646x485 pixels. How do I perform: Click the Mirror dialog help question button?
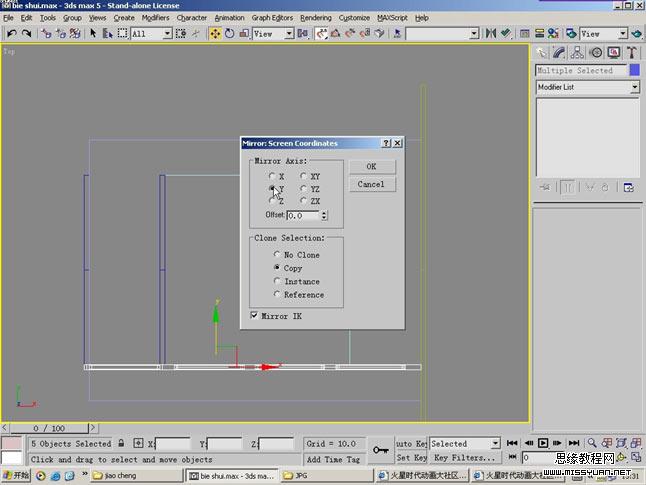coord(386,143)
